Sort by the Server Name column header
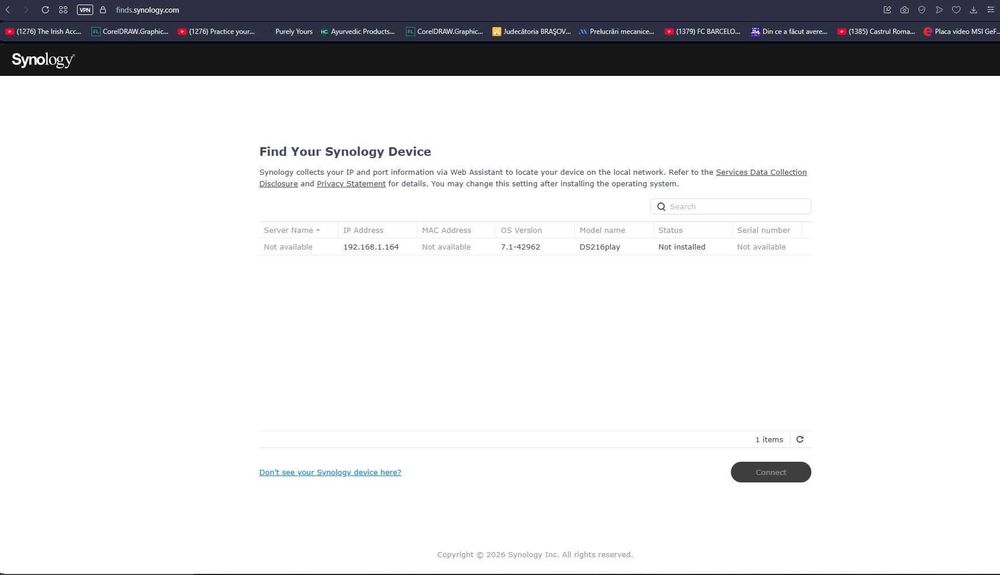This screenshot has width=1000, height=575. click(x=298, y=230)
